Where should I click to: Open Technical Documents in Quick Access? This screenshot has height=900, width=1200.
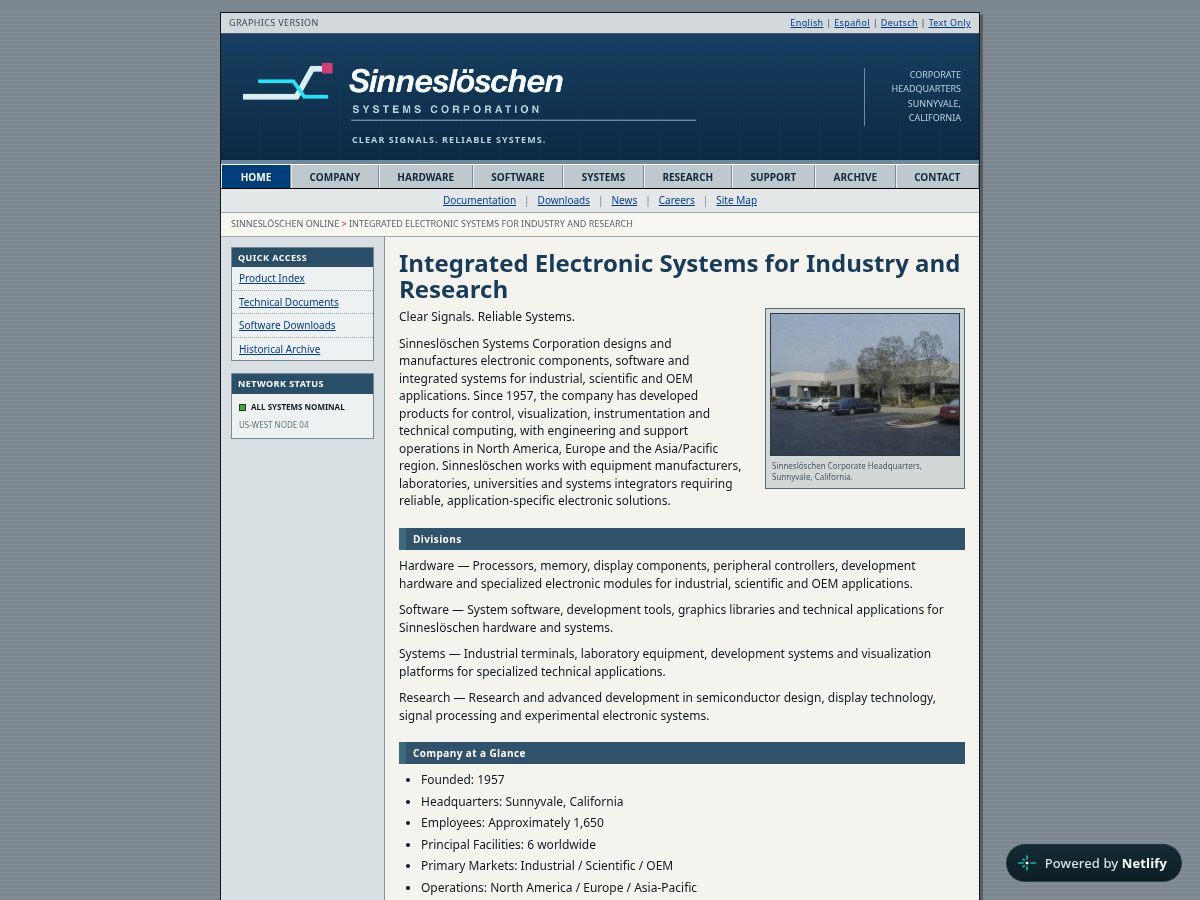(x=289, y=302)
